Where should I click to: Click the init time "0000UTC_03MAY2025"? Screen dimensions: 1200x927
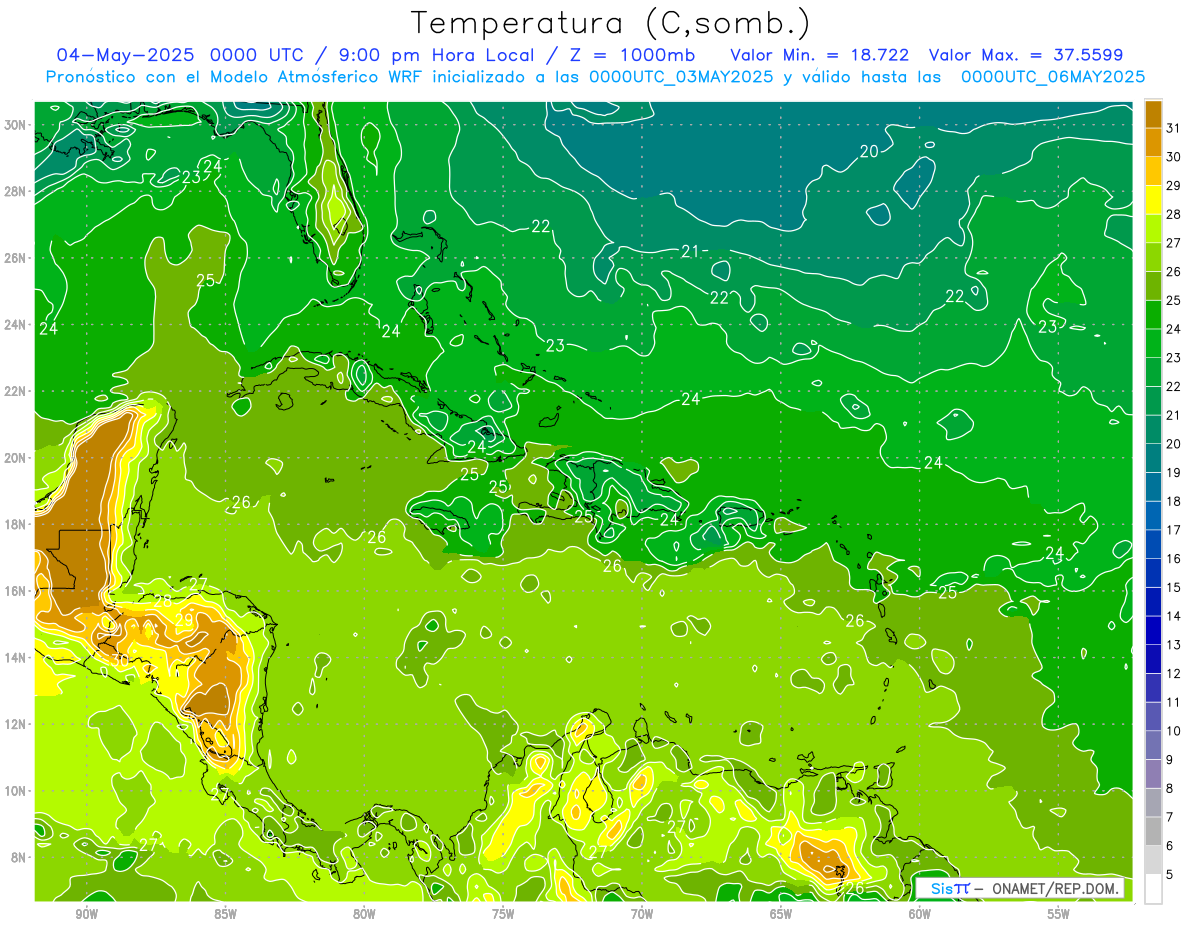point(681,77)
